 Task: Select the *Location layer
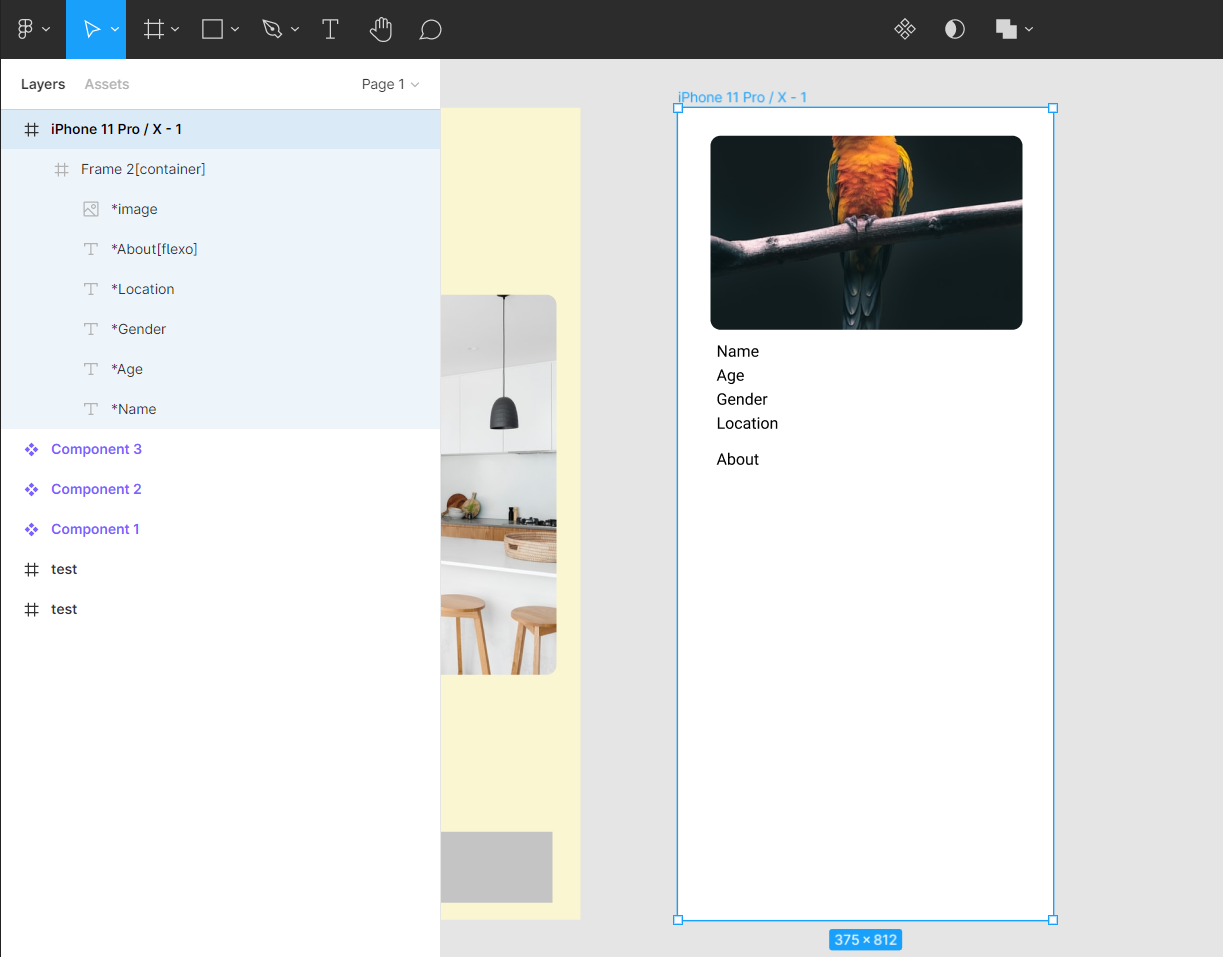click(220, 289)
